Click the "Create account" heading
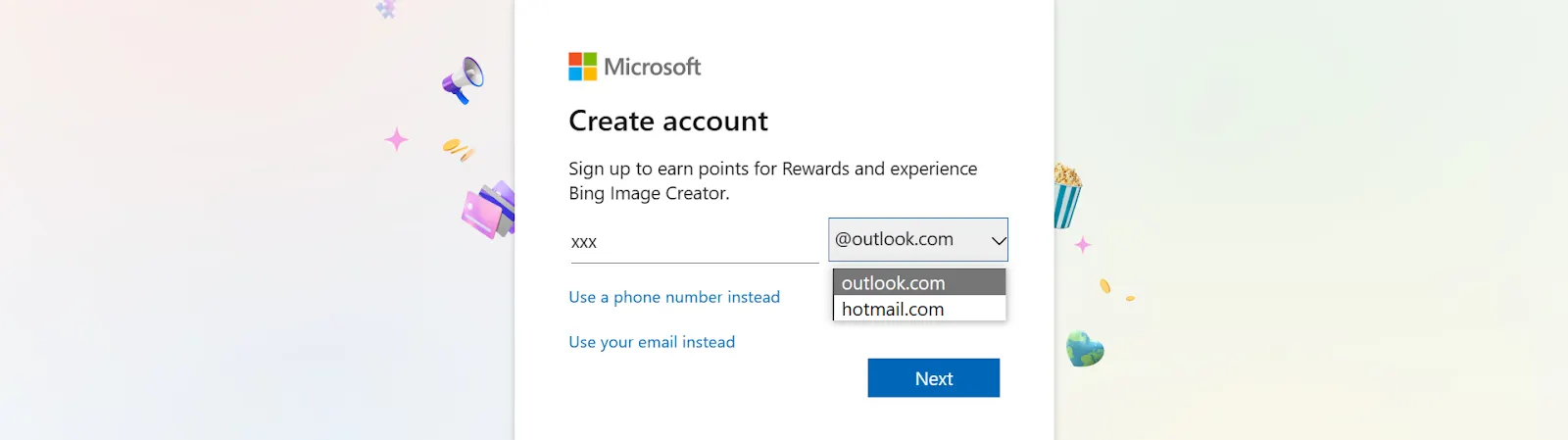The height and width of the screenshot is (440, 1568). coord(668,121)
